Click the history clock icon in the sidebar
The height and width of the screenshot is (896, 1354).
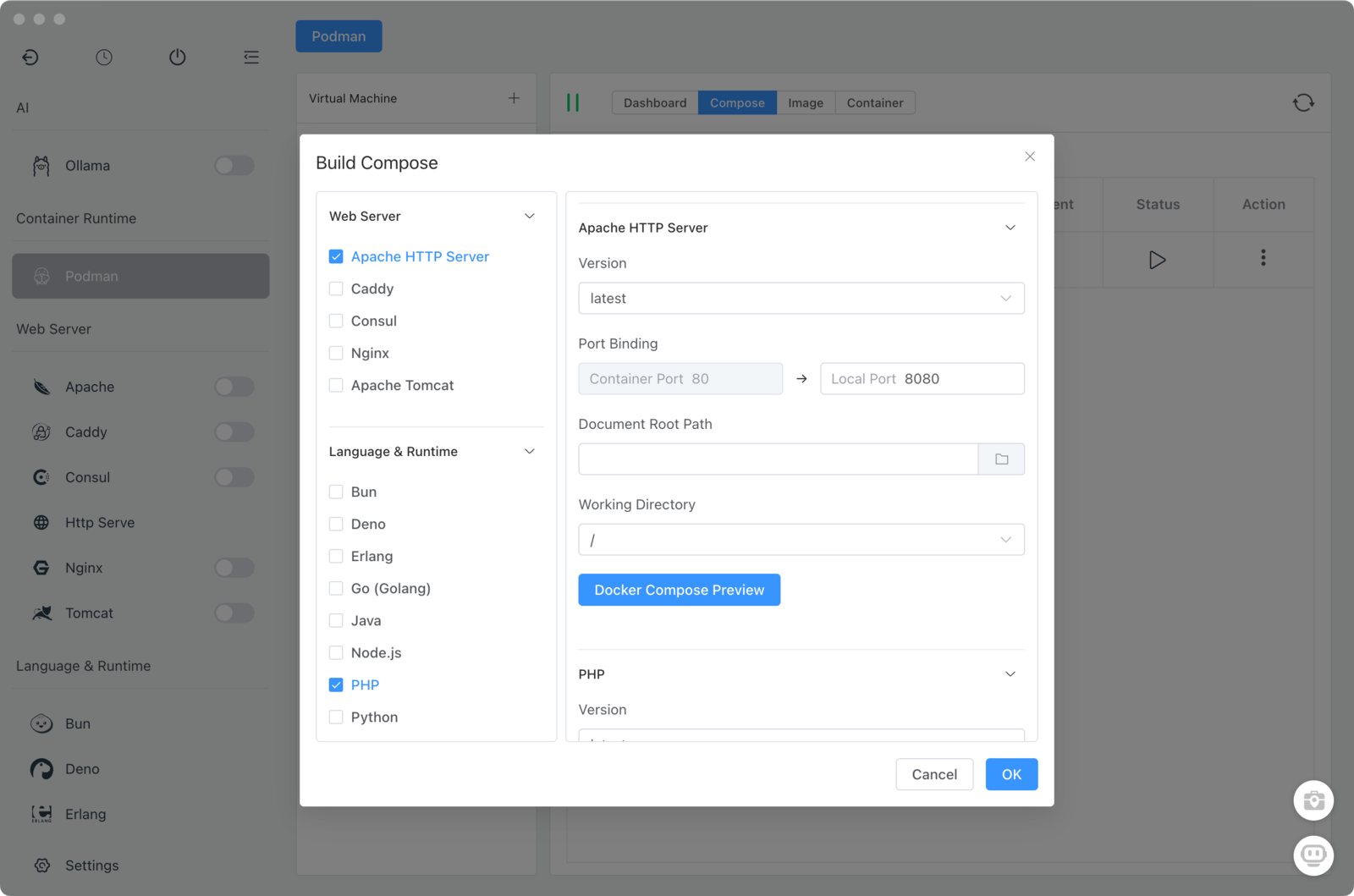click(104, 58)
